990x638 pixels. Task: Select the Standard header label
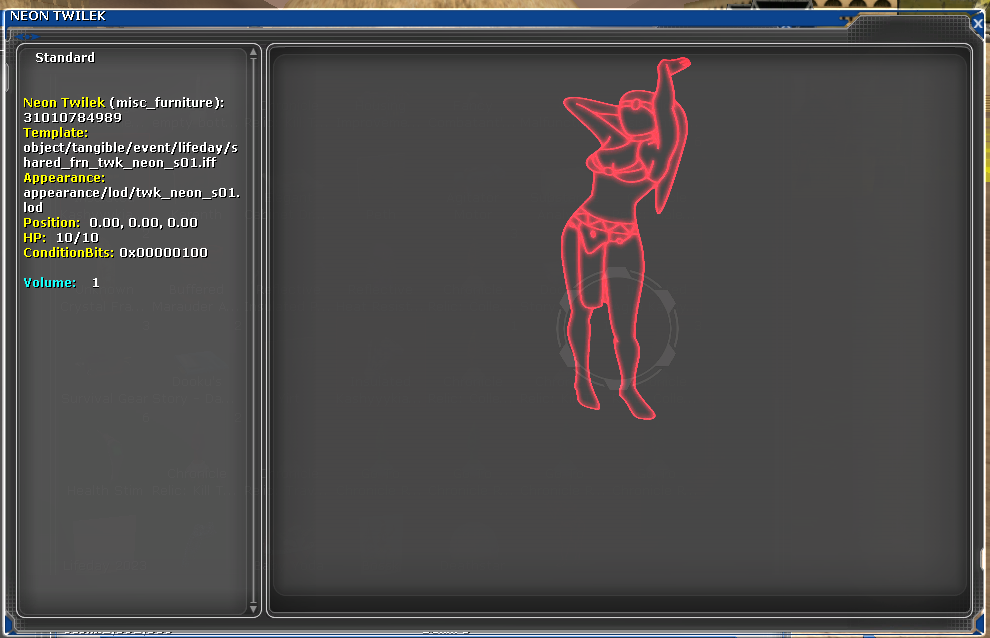65,57
